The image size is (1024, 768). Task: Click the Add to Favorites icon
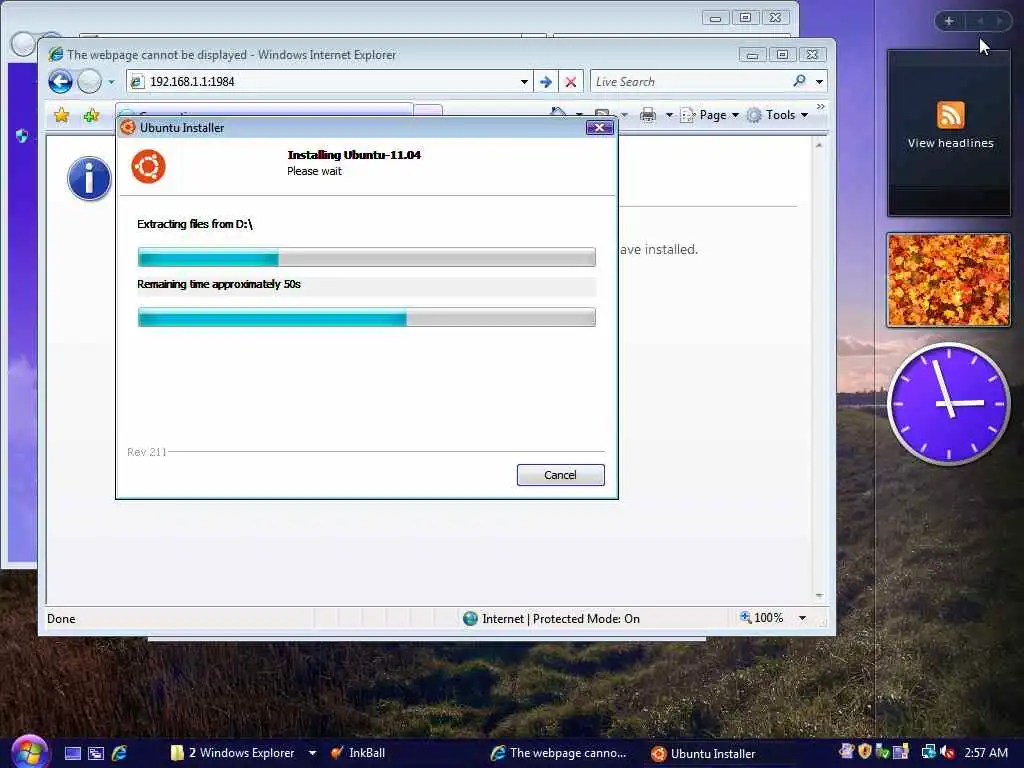click(91, 116)
